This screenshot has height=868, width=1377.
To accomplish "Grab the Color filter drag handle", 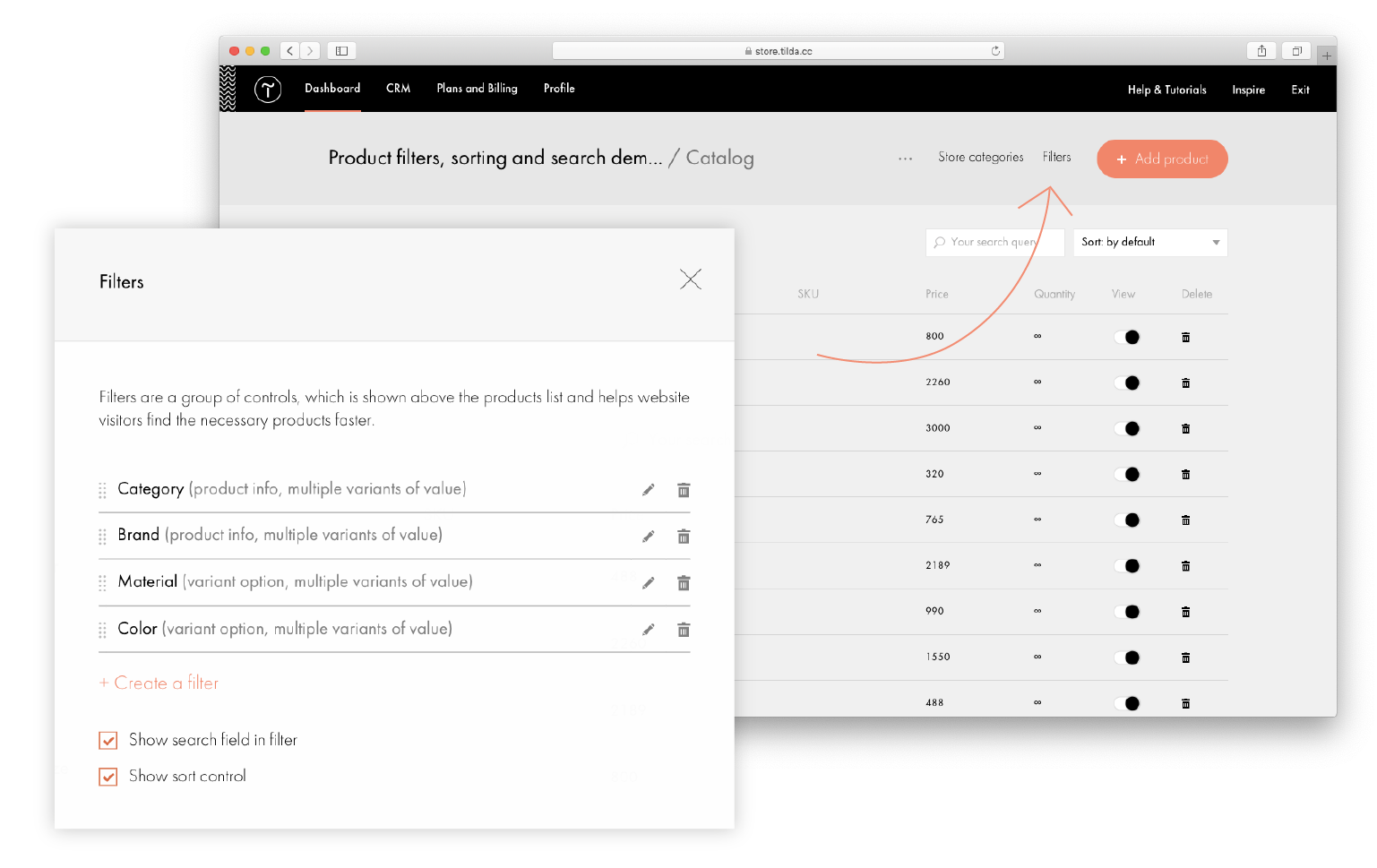I will coord(102,630).
